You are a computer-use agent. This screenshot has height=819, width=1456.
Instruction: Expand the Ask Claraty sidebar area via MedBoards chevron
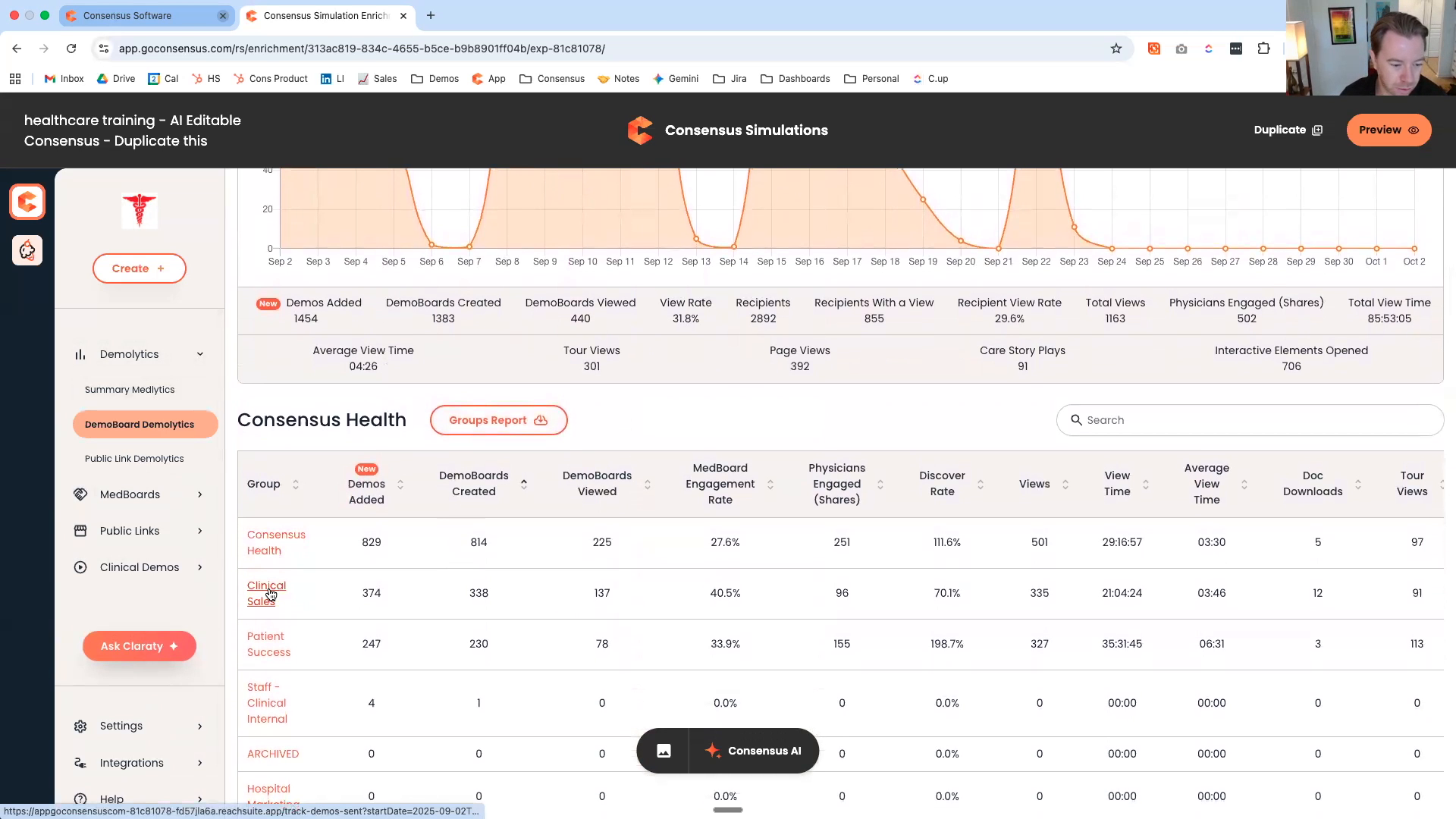[x=200, y=494]
